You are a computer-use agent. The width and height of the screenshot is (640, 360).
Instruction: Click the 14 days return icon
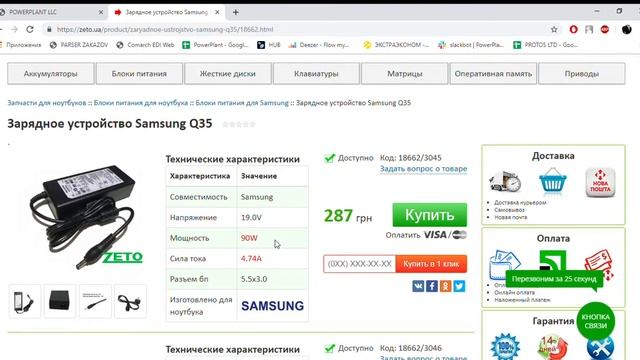pos(553,347)
